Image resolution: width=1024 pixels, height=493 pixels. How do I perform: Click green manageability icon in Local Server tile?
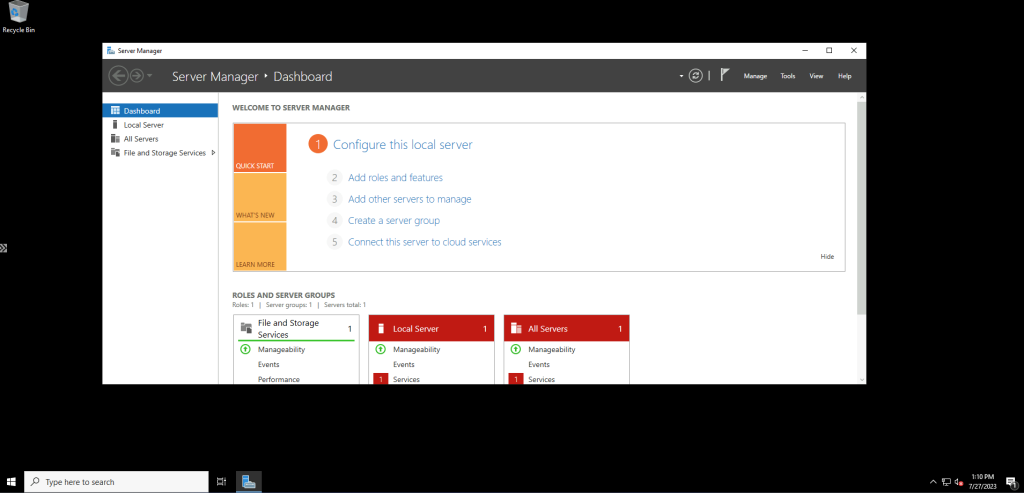point(381,349)
